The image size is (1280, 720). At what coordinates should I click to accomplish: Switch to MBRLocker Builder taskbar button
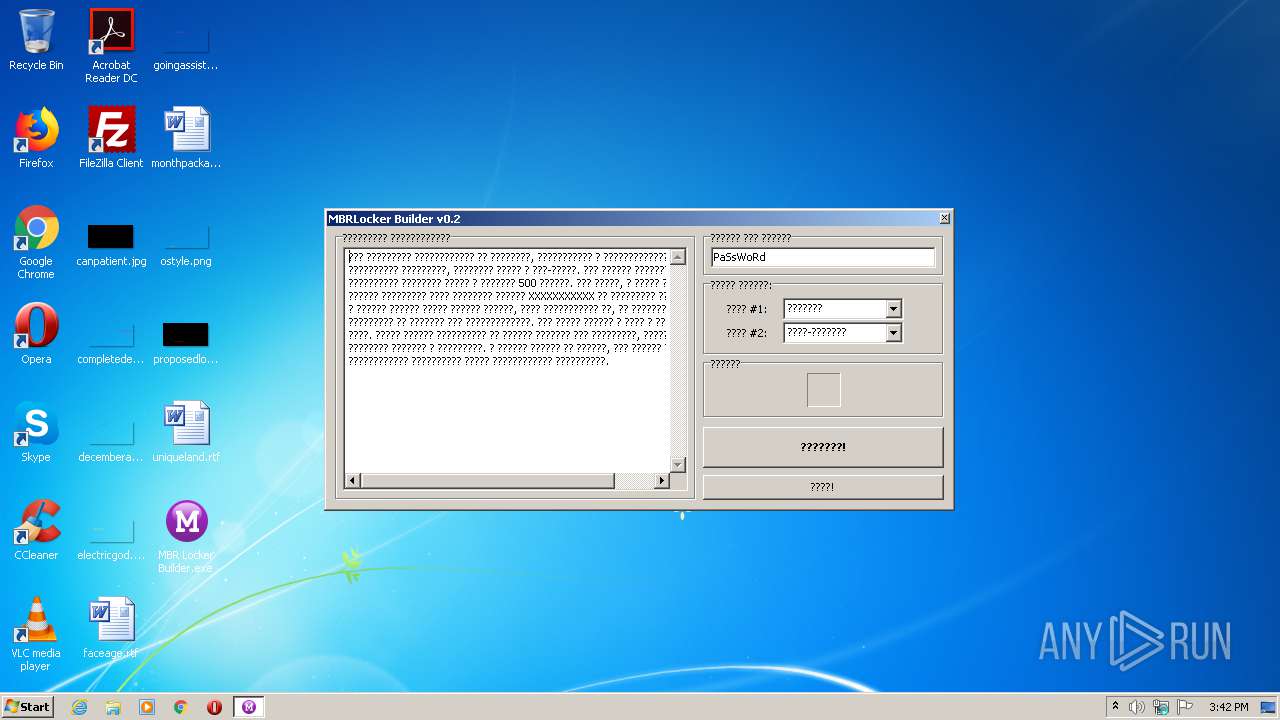click(x=249, y=707)
